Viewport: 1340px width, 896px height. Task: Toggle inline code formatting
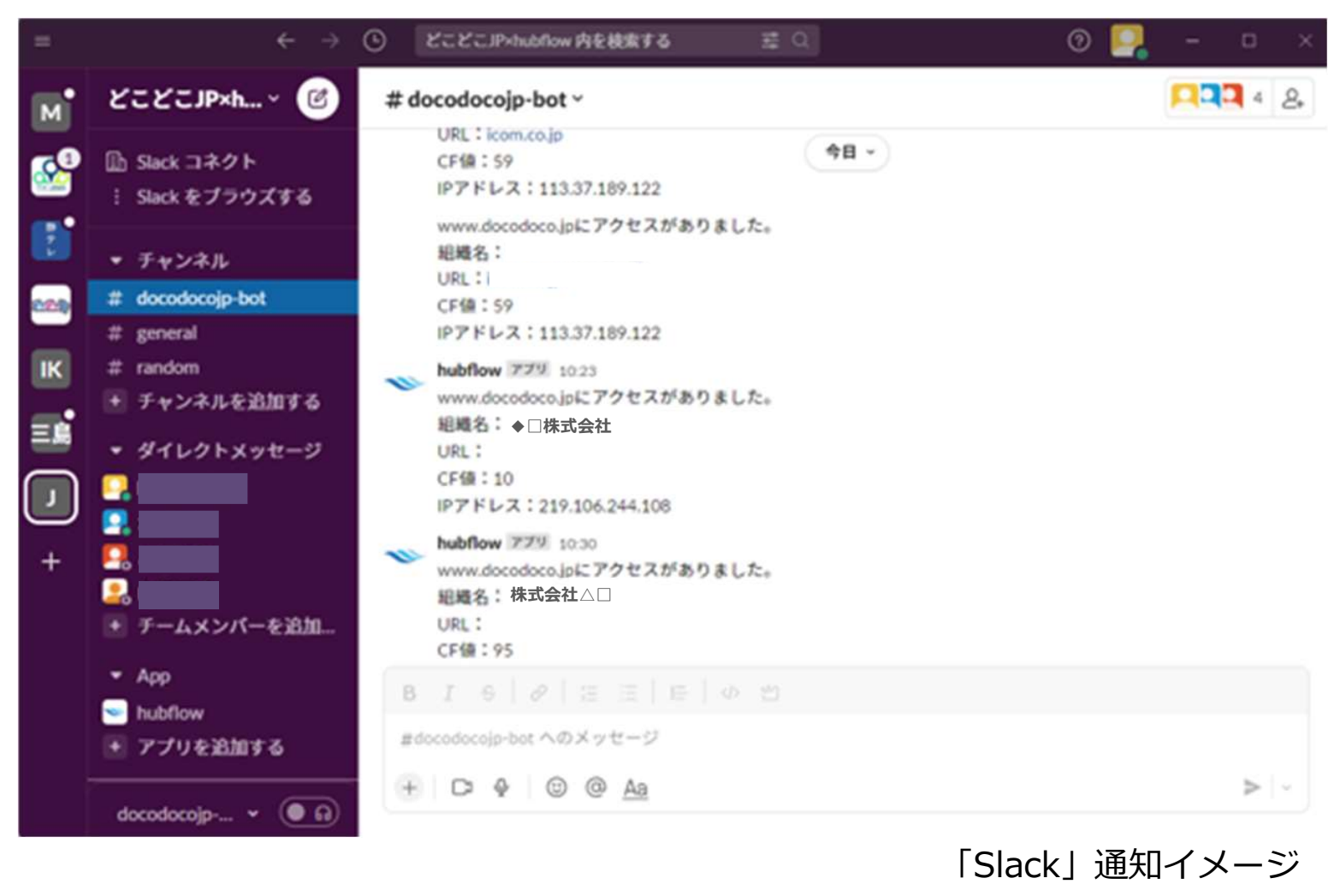coord(730,693)
